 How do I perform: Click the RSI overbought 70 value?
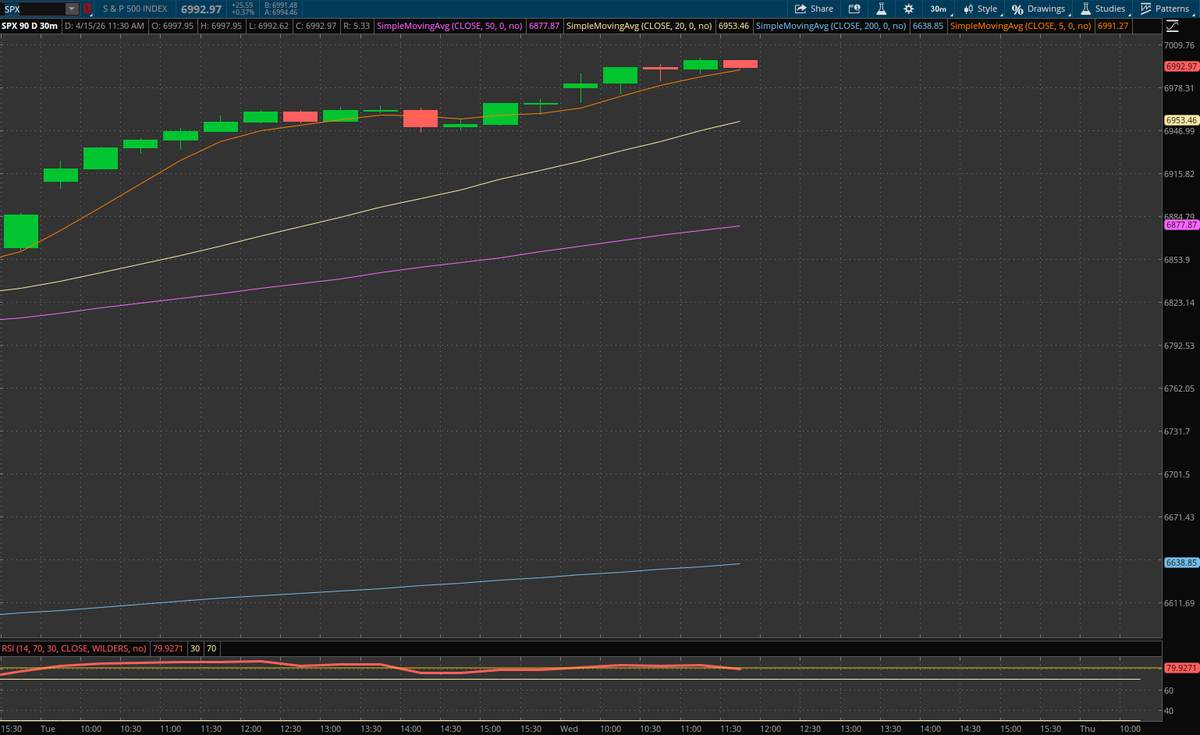[x=211, y=649]
